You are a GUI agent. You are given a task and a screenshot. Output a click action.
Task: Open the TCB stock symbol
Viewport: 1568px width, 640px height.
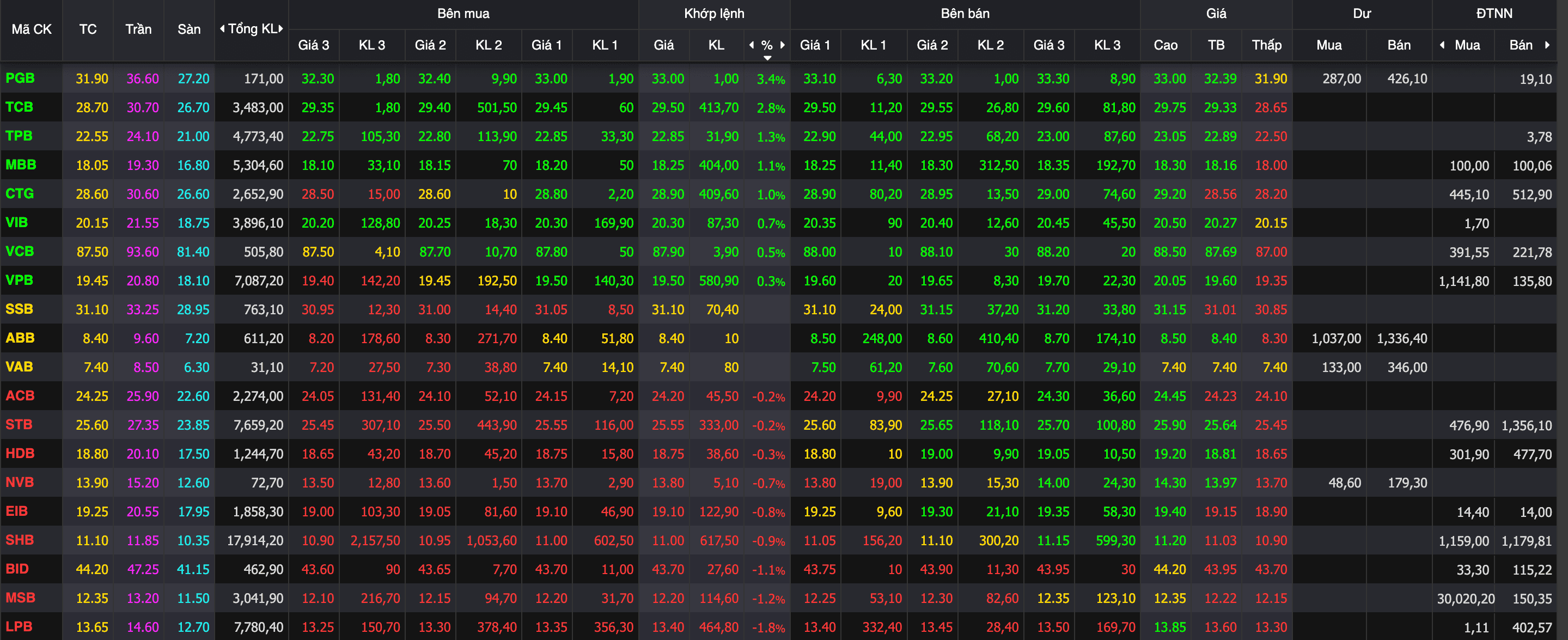20,107
